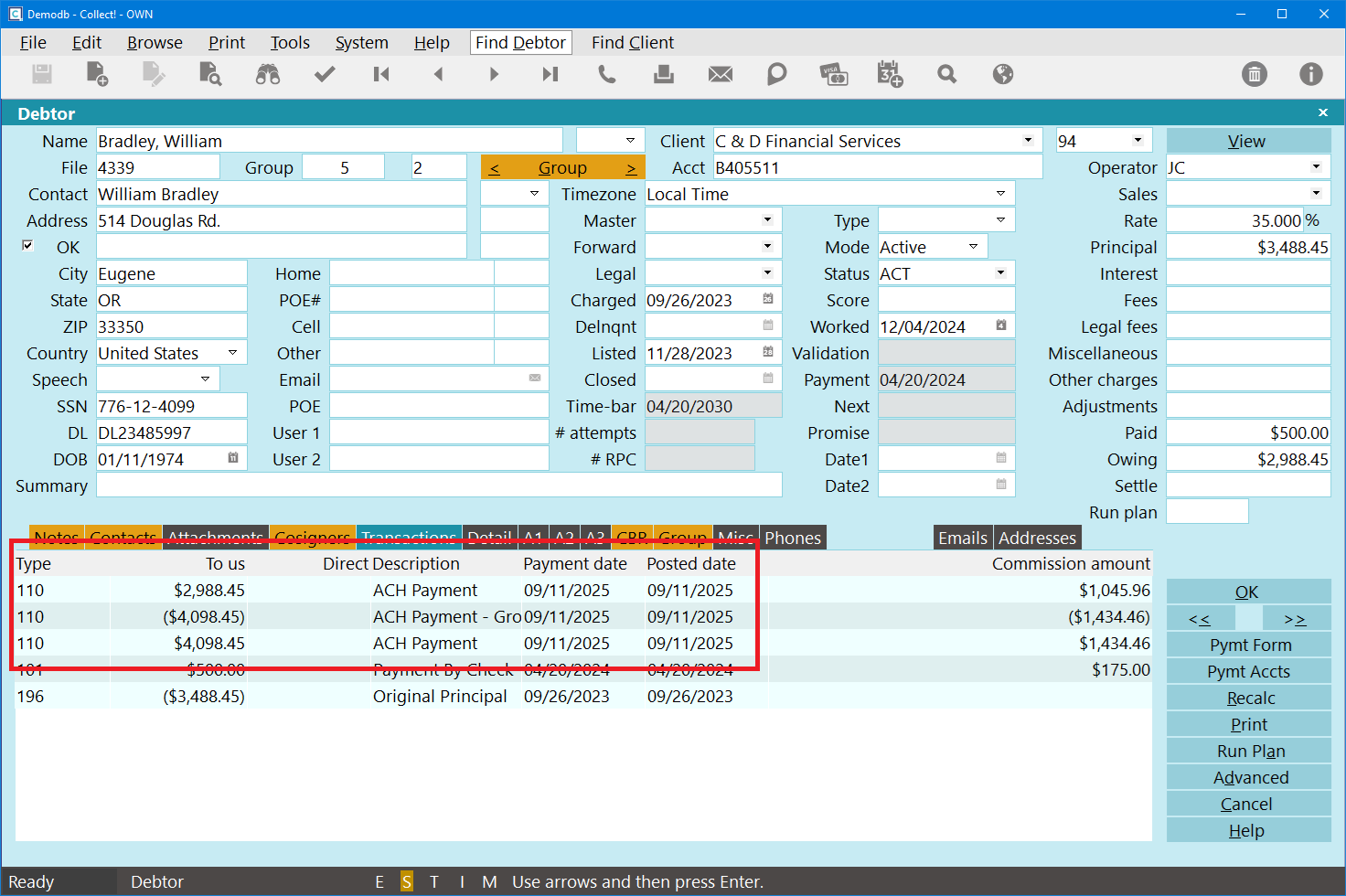Screen dimensions: 1346x896
Task: Click the binoculars find icon in toolbar
Action: [x=268, y=75]
